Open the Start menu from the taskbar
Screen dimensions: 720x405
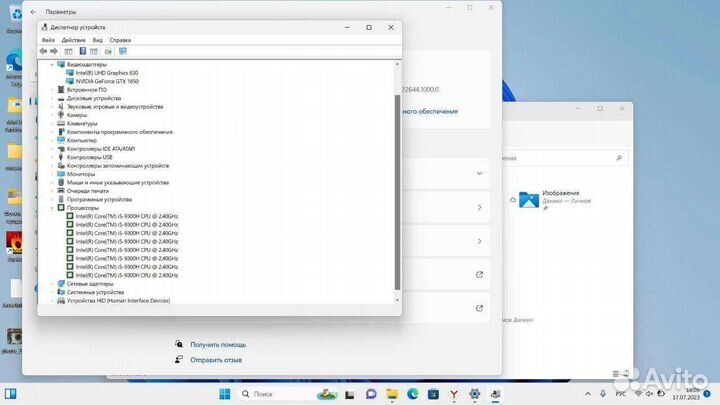(x=225, y=394)
